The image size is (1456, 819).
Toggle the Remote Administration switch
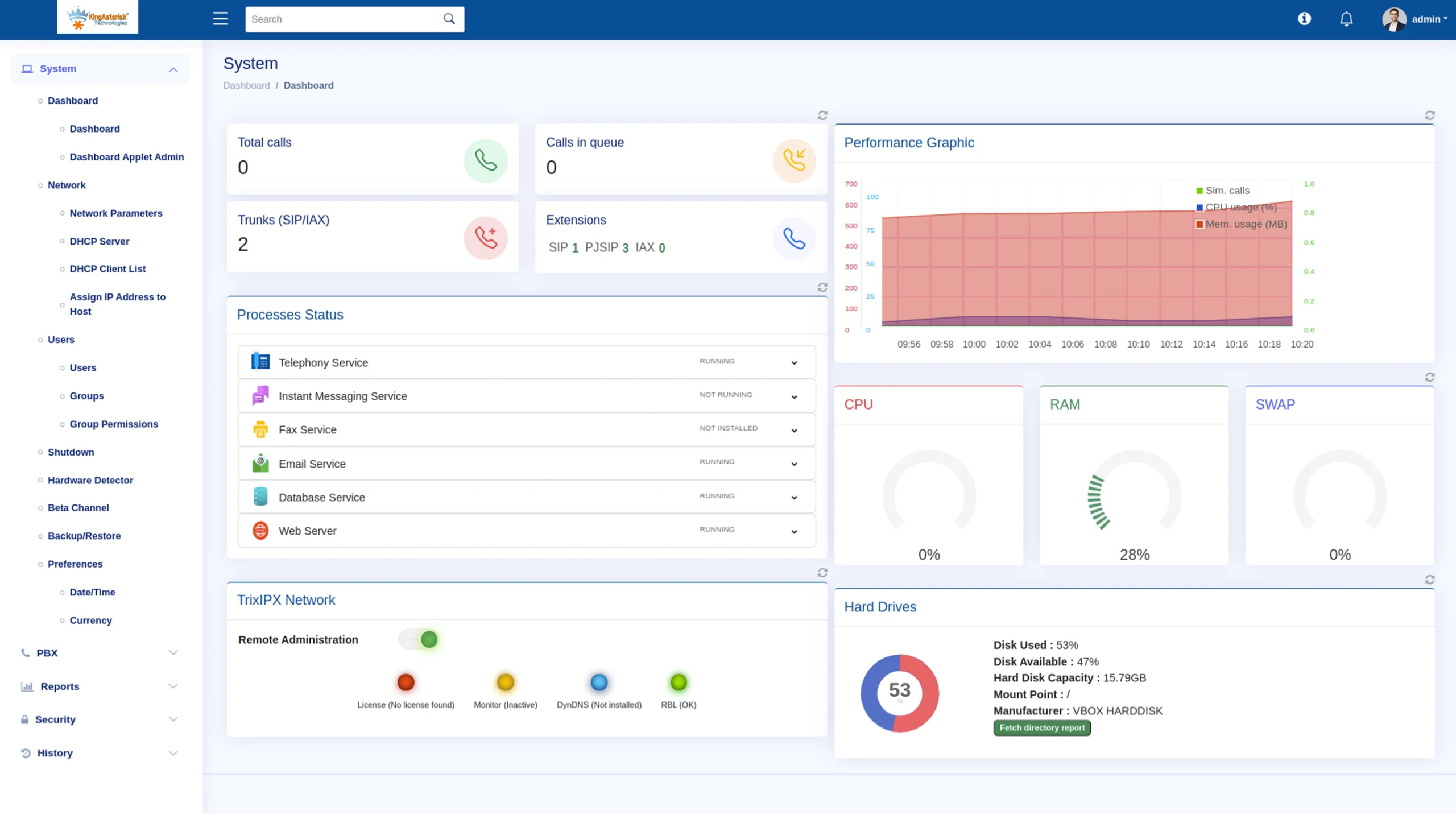pos(419,639)
